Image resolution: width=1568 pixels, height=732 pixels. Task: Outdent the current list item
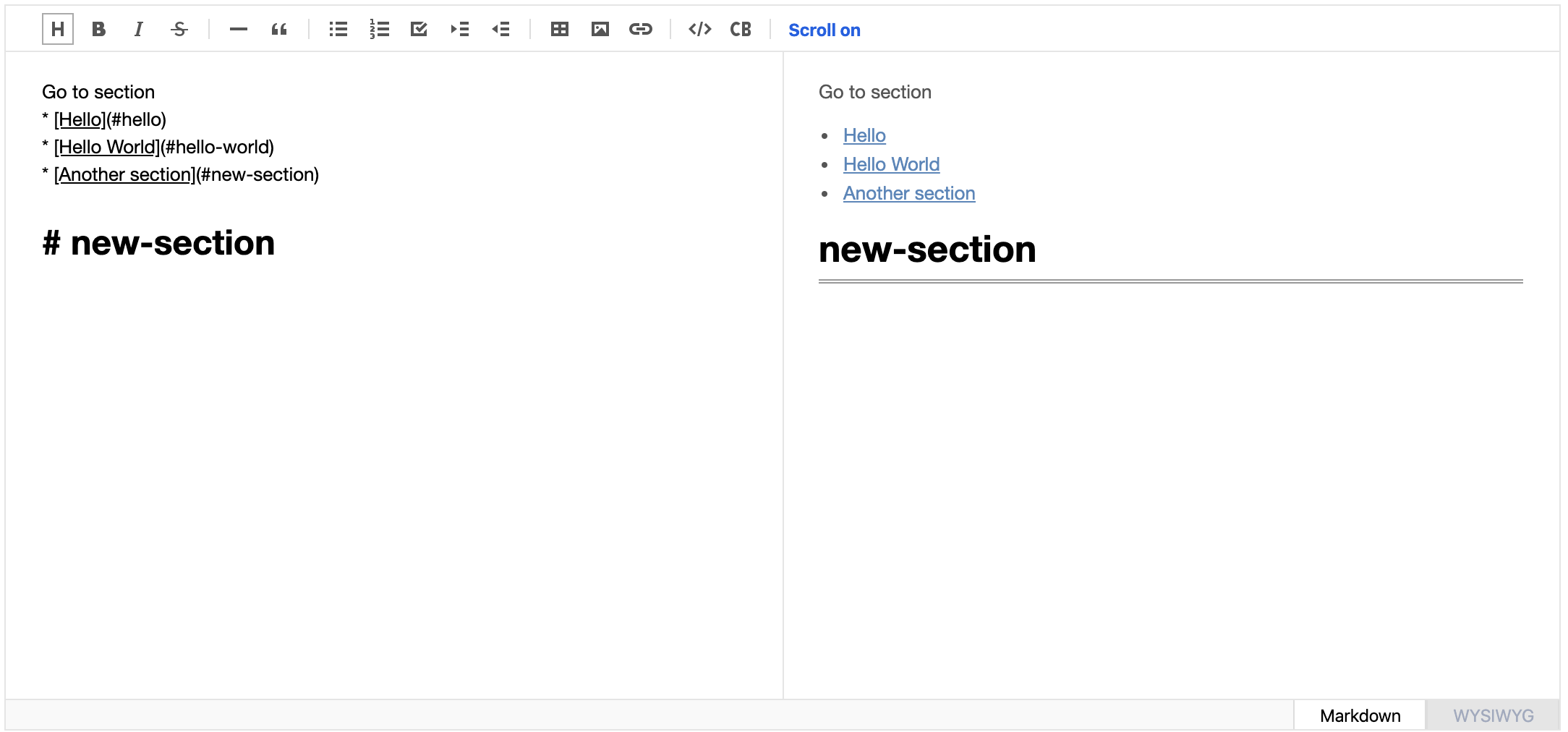(500, 30)
